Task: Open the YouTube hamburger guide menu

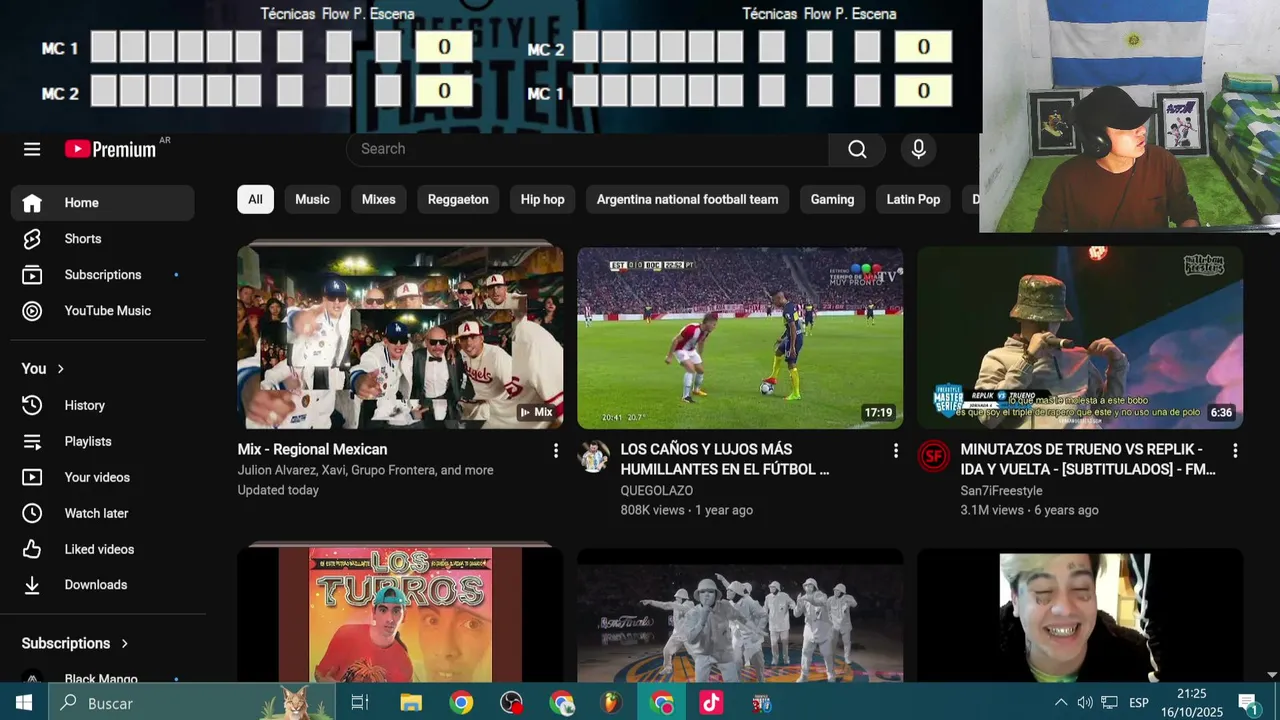Action: 32,149
